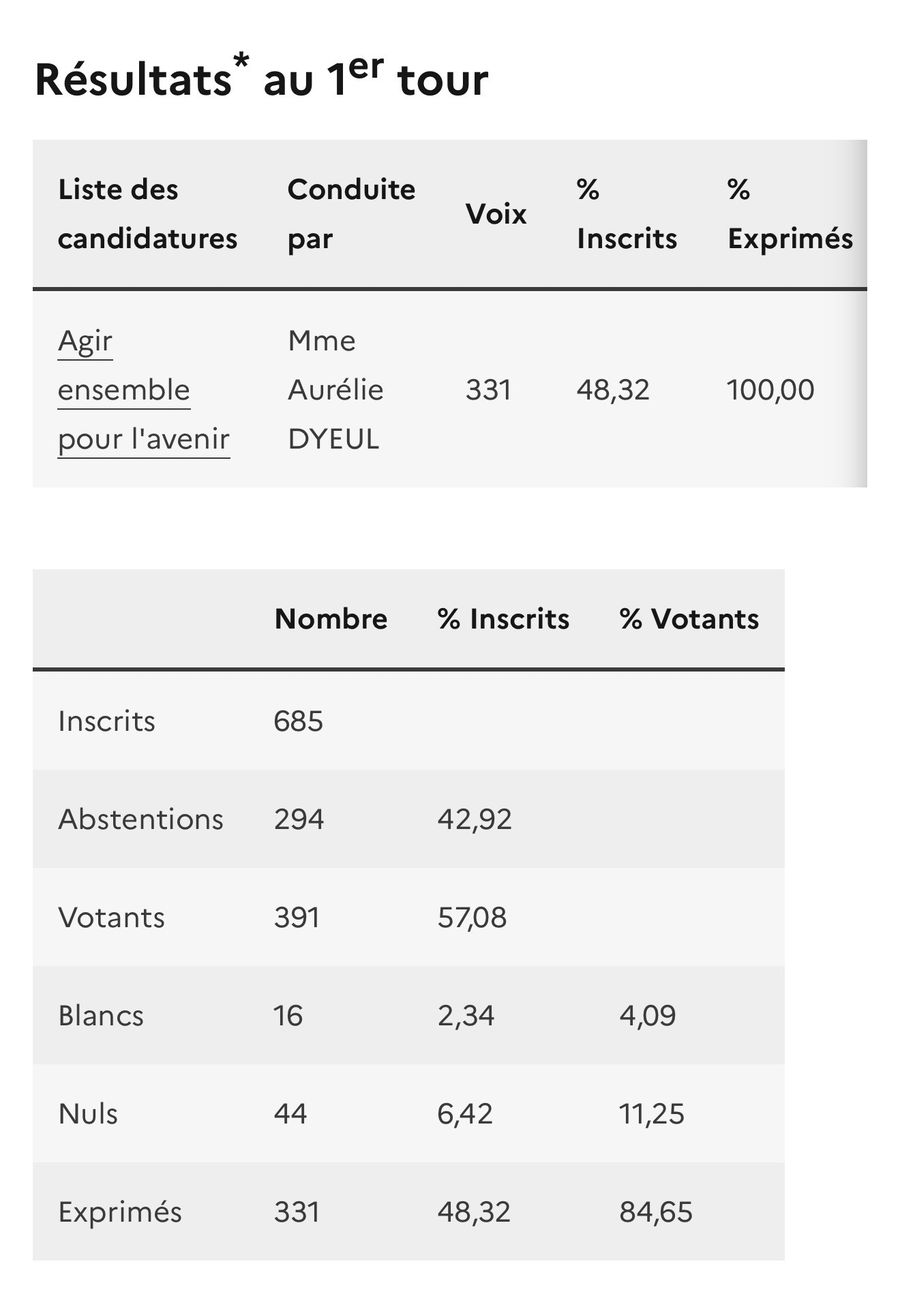Click the 11,25 value in Nuls row
This screenshot has height=1311, width=900.
tap(652, 1113)
